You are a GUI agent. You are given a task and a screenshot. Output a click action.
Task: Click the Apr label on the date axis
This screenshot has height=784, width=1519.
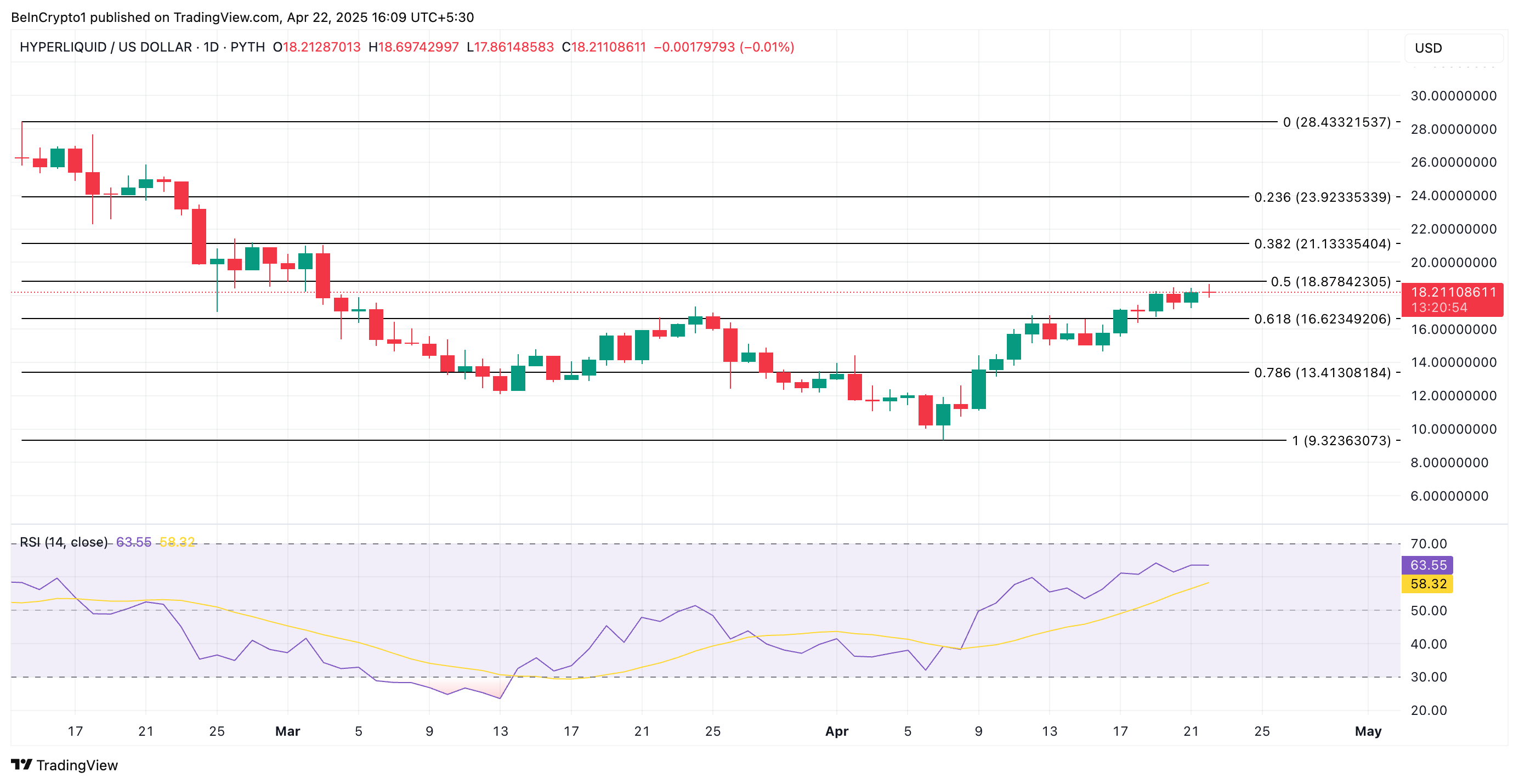click(836, 731)
